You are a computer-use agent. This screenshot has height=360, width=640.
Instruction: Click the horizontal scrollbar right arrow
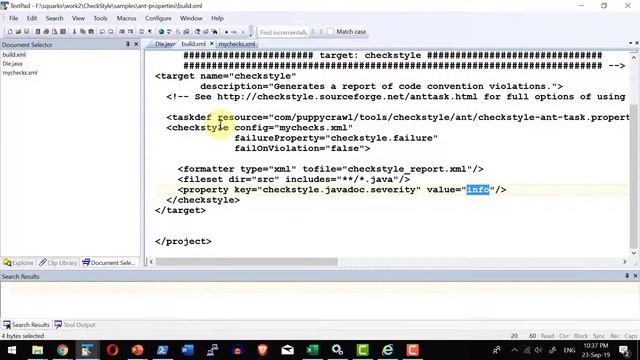click(624, 262)
